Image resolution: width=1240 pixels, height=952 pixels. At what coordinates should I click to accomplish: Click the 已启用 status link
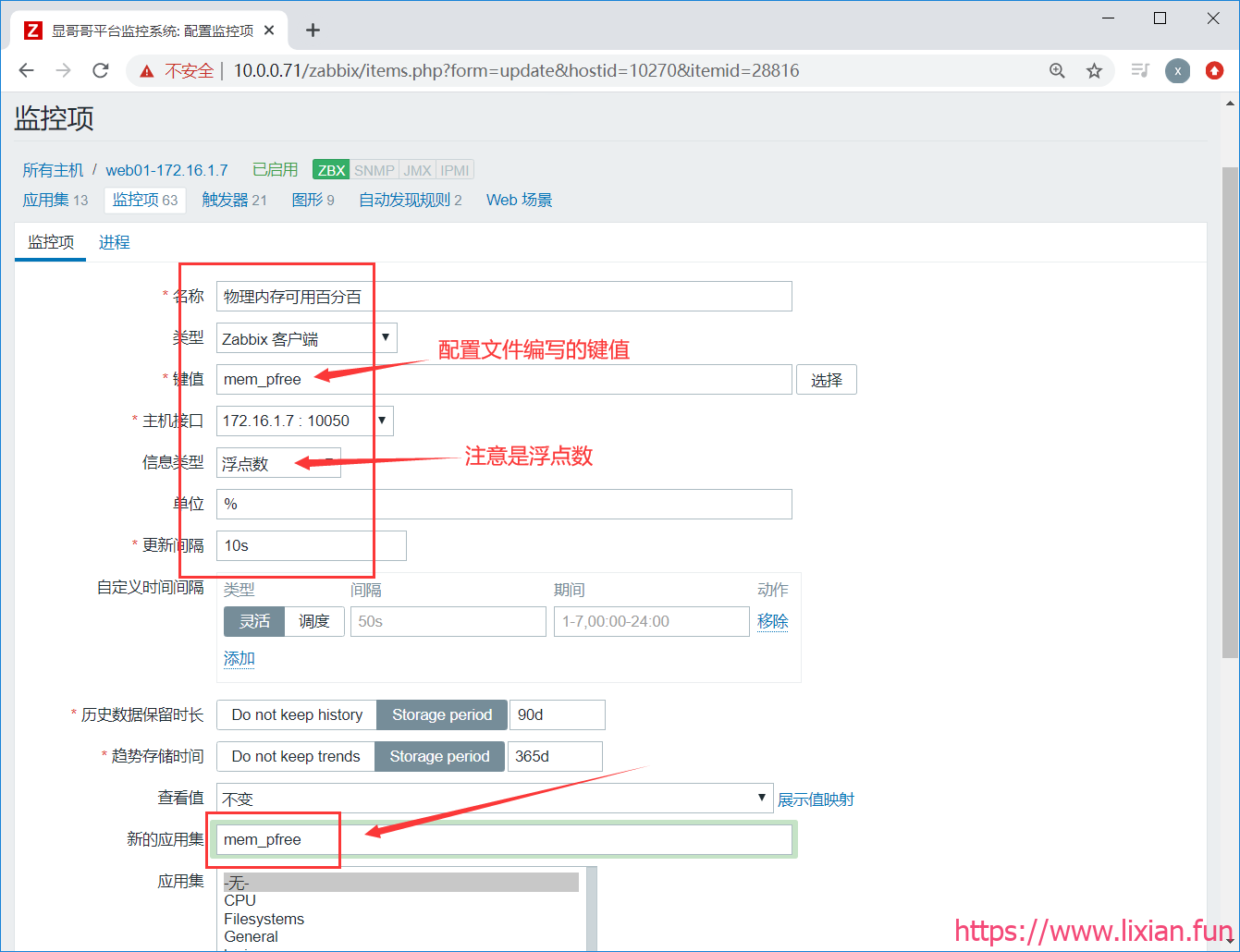pos(276,170)
